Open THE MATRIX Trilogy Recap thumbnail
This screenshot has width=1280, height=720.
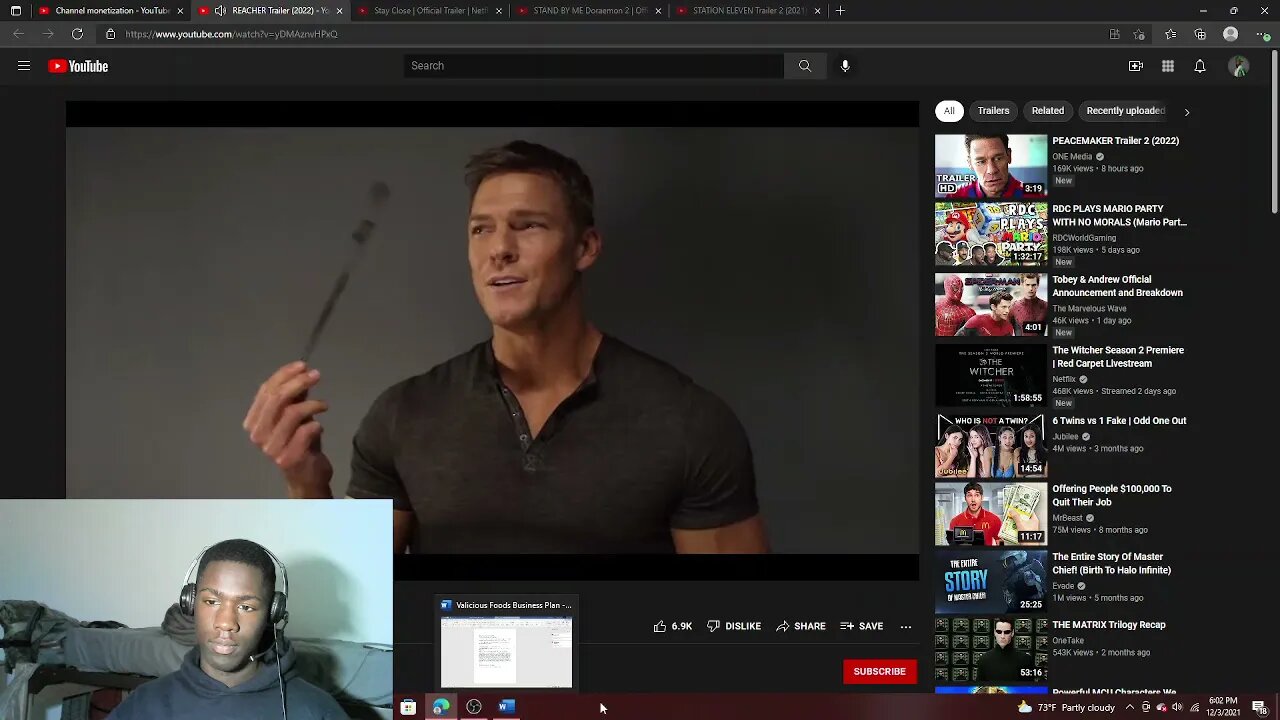[991, 650]
